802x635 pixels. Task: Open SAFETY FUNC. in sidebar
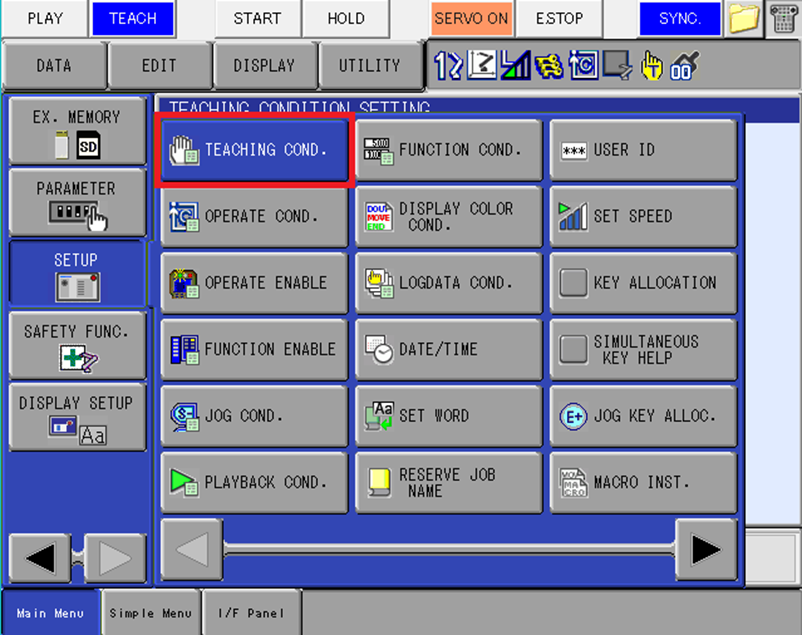(x=76, y=345)
